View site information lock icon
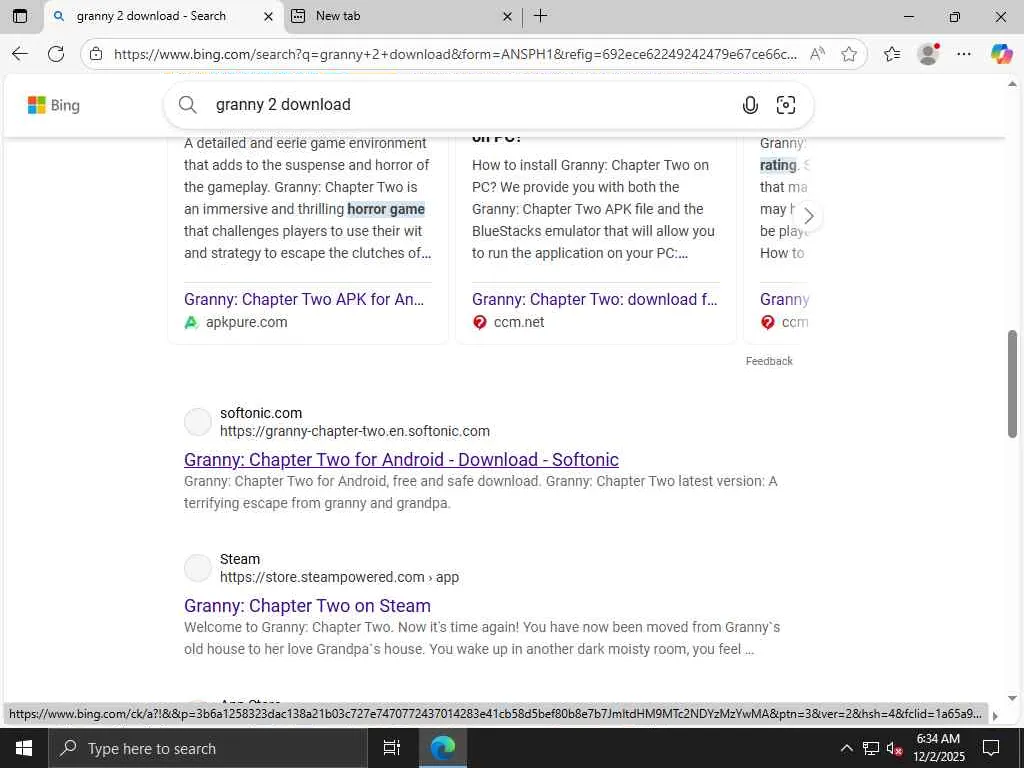The height and width of the screenshot is (768, 1024). 96,54
